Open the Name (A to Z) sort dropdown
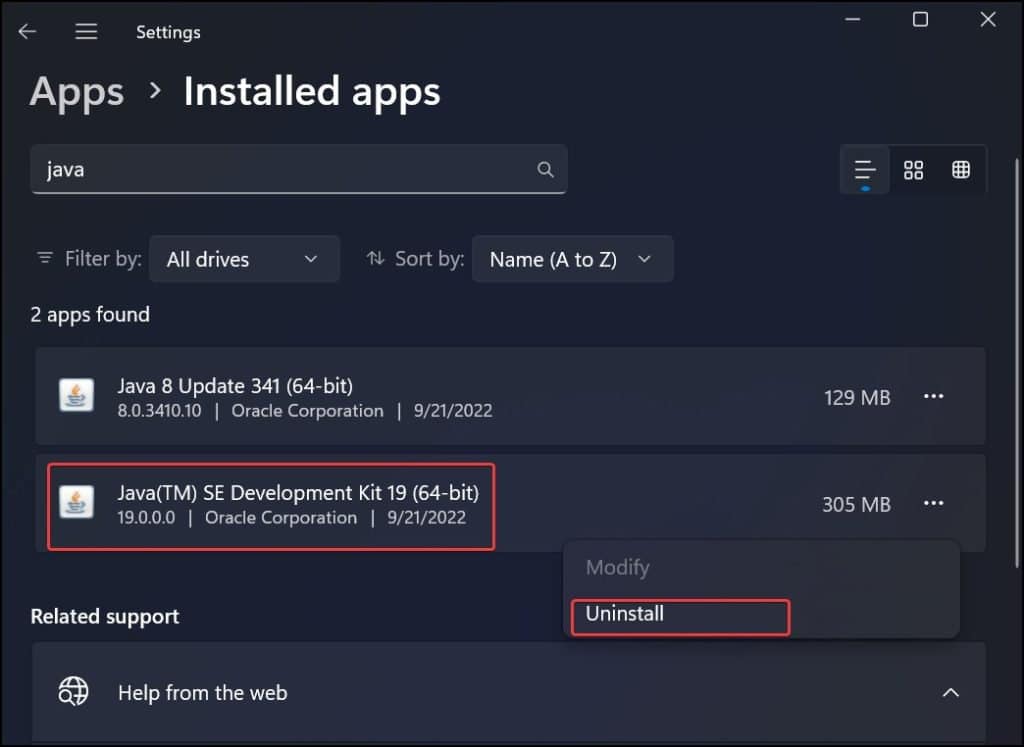Viewport: 1024px width, 747px height. coord(572,259)
